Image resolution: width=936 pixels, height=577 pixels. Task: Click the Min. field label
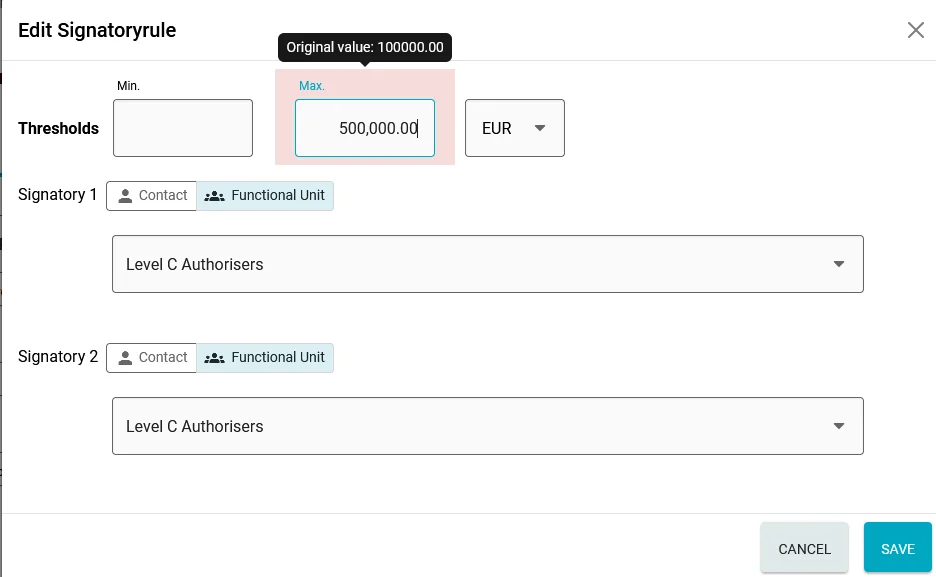[128, 85]
